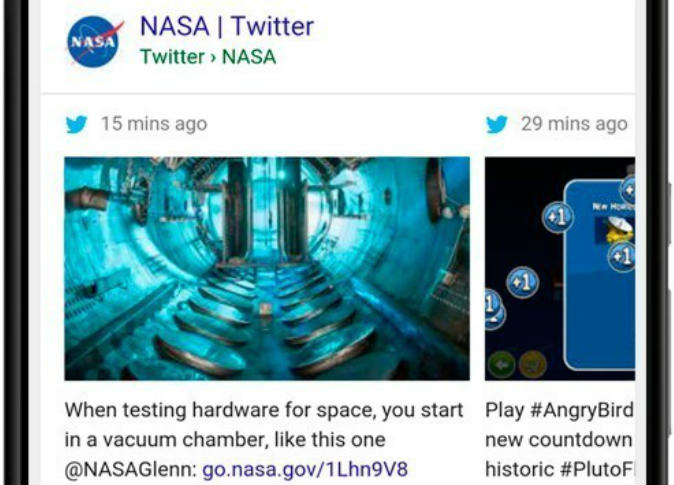This screenshot has width=674, height=485.
Task: Open the vacuum chamber tweet image
Action: tap(267, 268)
